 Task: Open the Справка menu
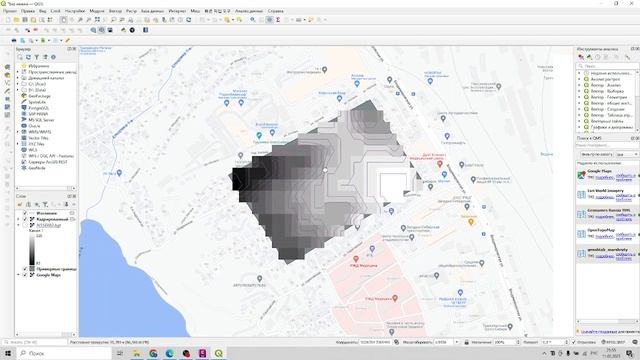coord(276,11)
